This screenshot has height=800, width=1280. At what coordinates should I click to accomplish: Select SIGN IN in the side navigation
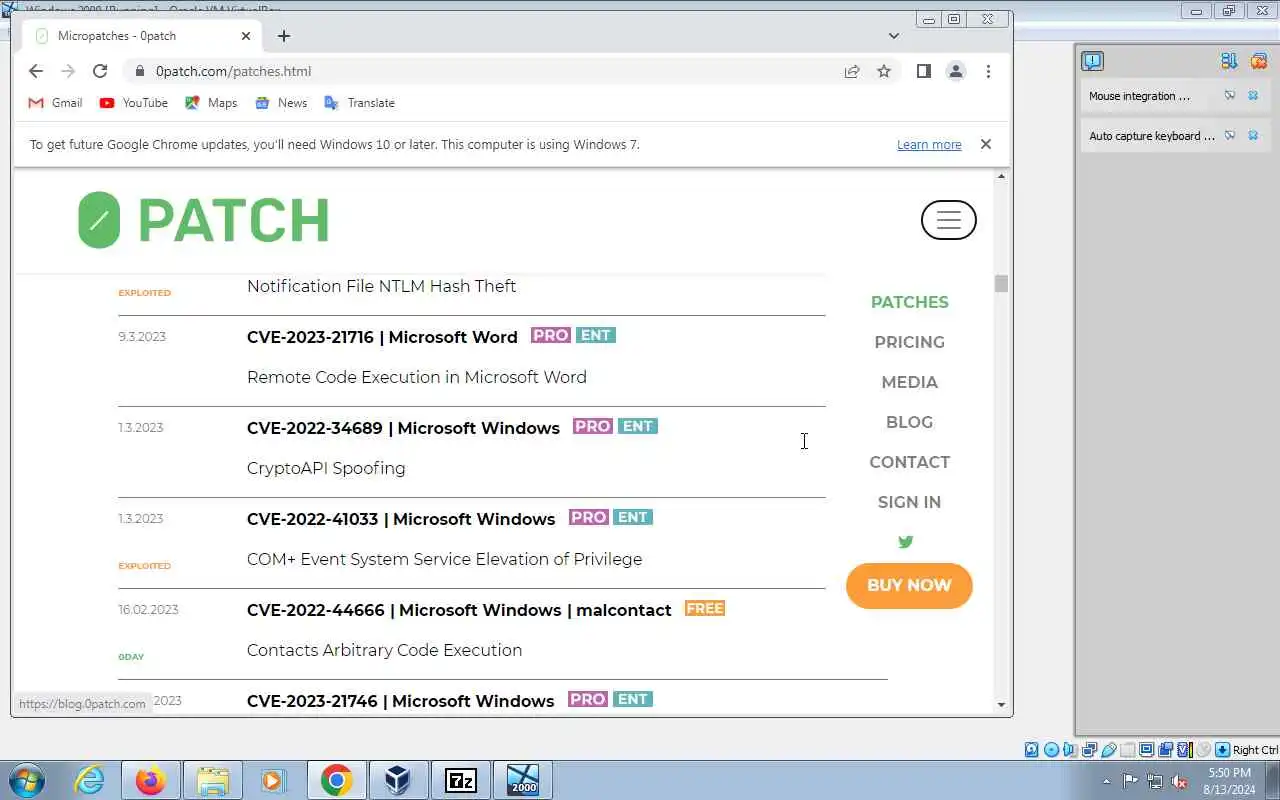coord(909,502)
